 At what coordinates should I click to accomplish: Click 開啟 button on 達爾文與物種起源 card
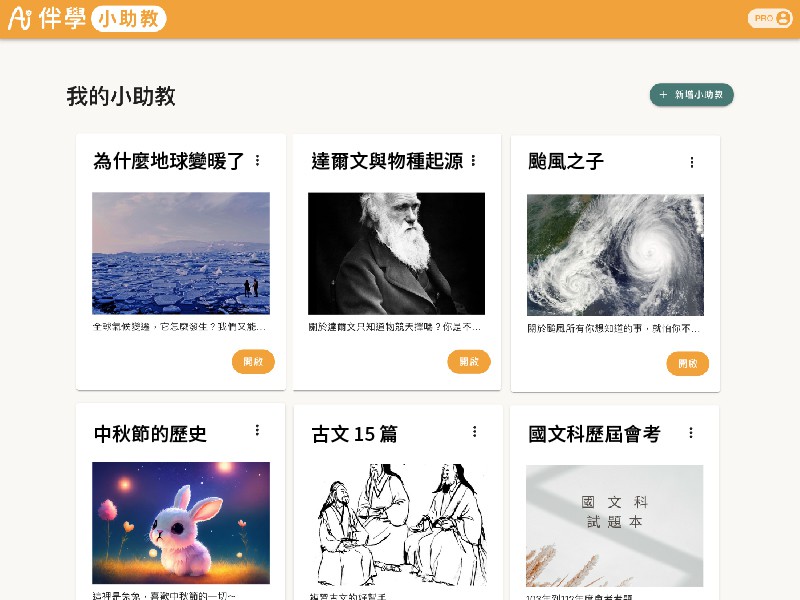coord(469,362)
